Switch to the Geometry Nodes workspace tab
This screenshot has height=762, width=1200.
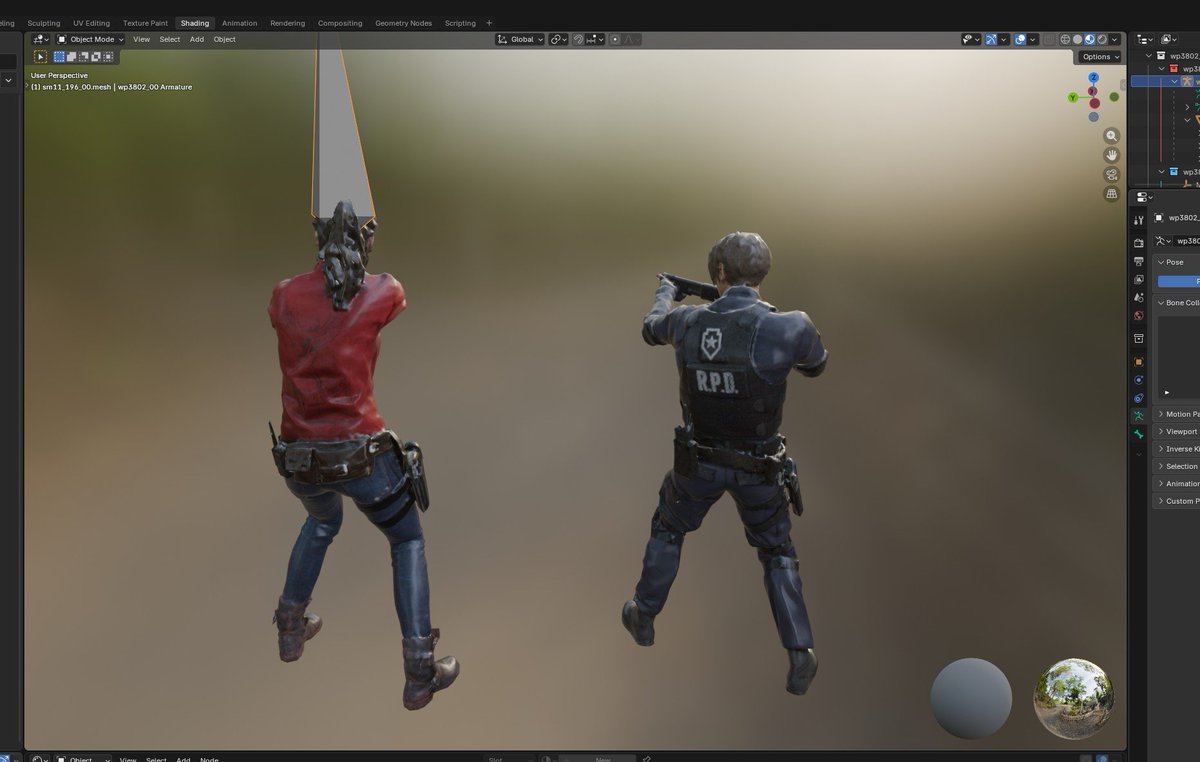pyautogui.click(x=404, y=23)
